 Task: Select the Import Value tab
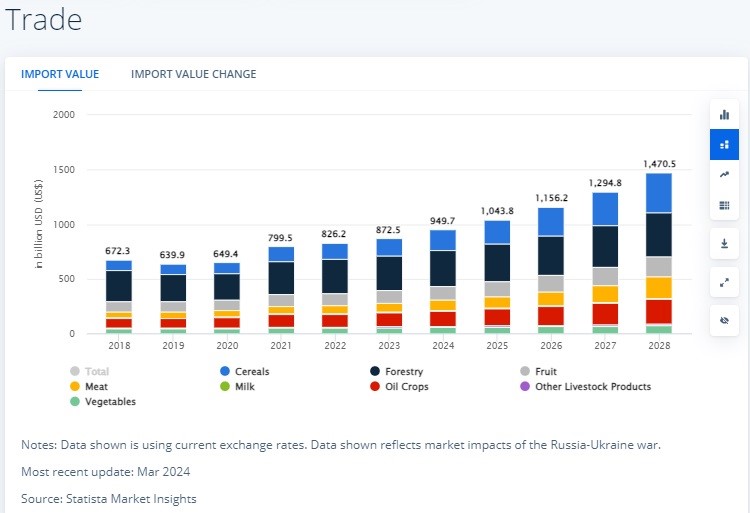[x=62, y=74]
